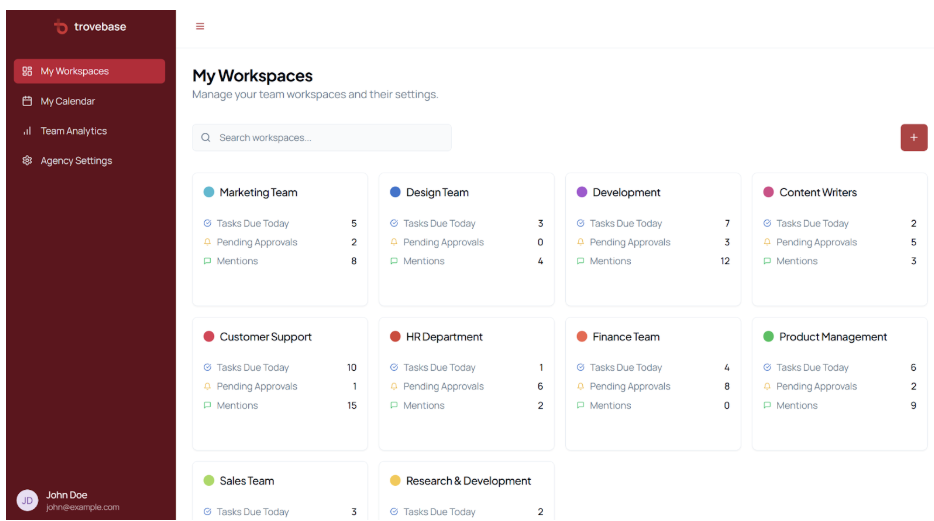This screenshot has height=521, width=934.
Task: Click Marketing Team Pending Approvals bell icon
Action: (207, 242)
